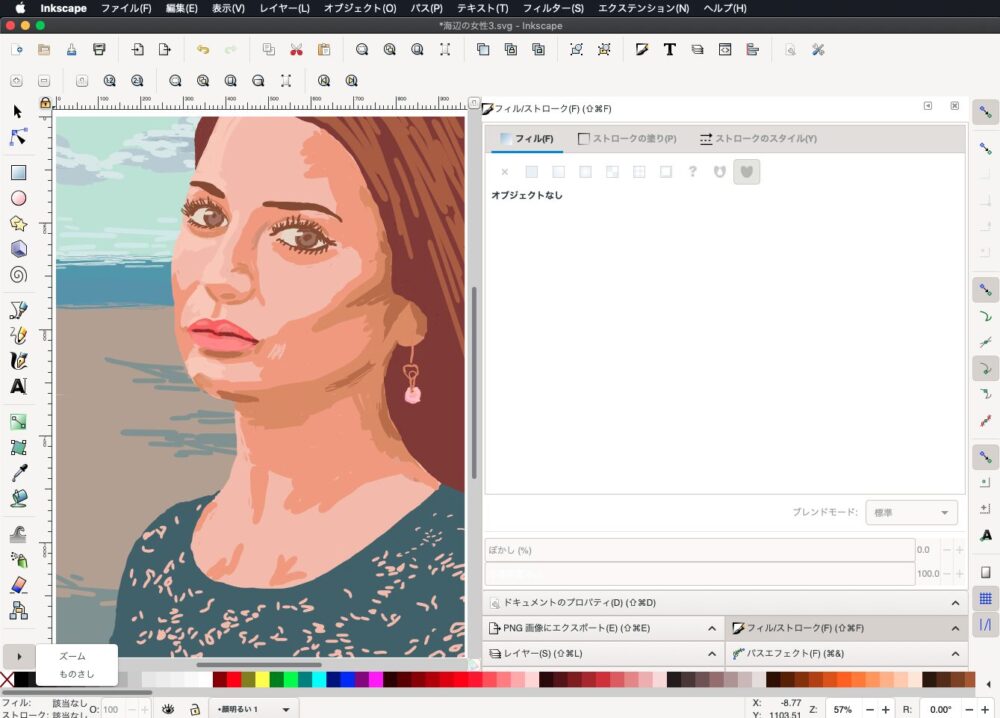This screenshot has height=718, width=1000.
Task: Toggle the guide lock above the toolbox
Action: coord(45,102)
